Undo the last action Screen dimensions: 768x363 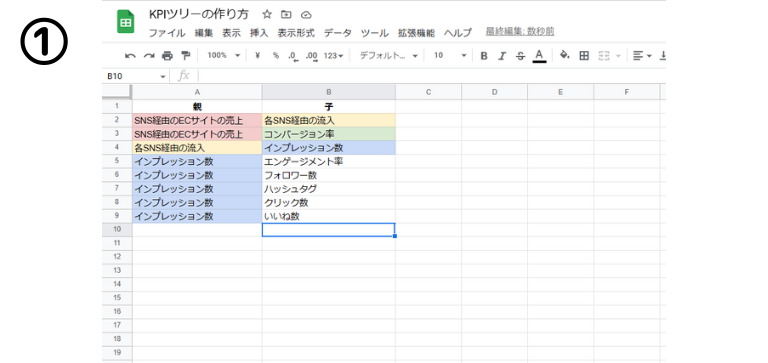click(130, 56)
